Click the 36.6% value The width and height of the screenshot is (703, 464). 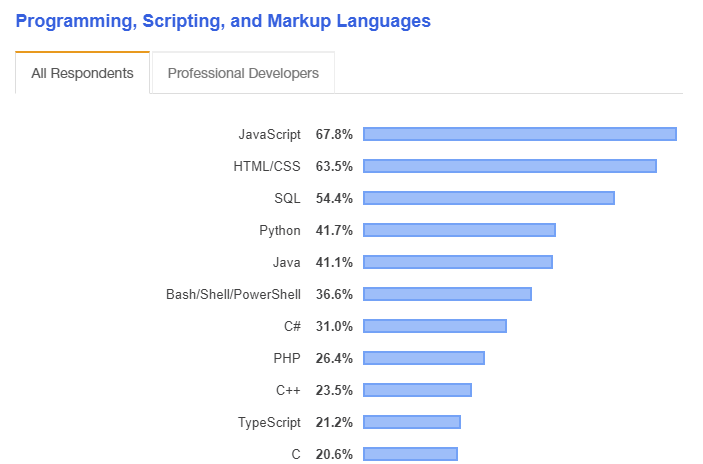[334, 295]
